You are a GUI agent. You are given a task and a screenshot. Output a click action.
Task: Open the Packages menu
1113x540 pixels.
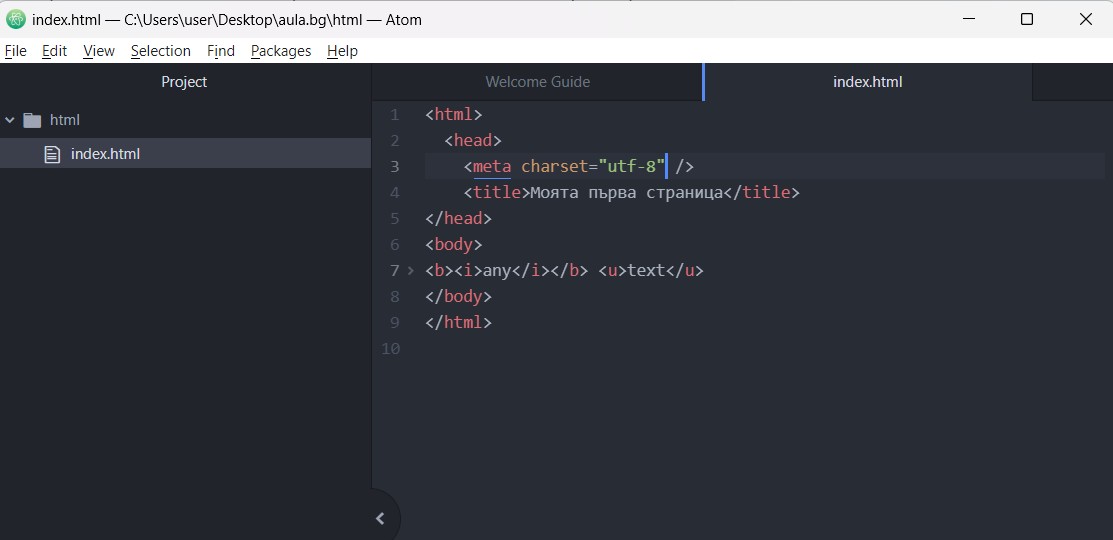[x=281, y=51]
